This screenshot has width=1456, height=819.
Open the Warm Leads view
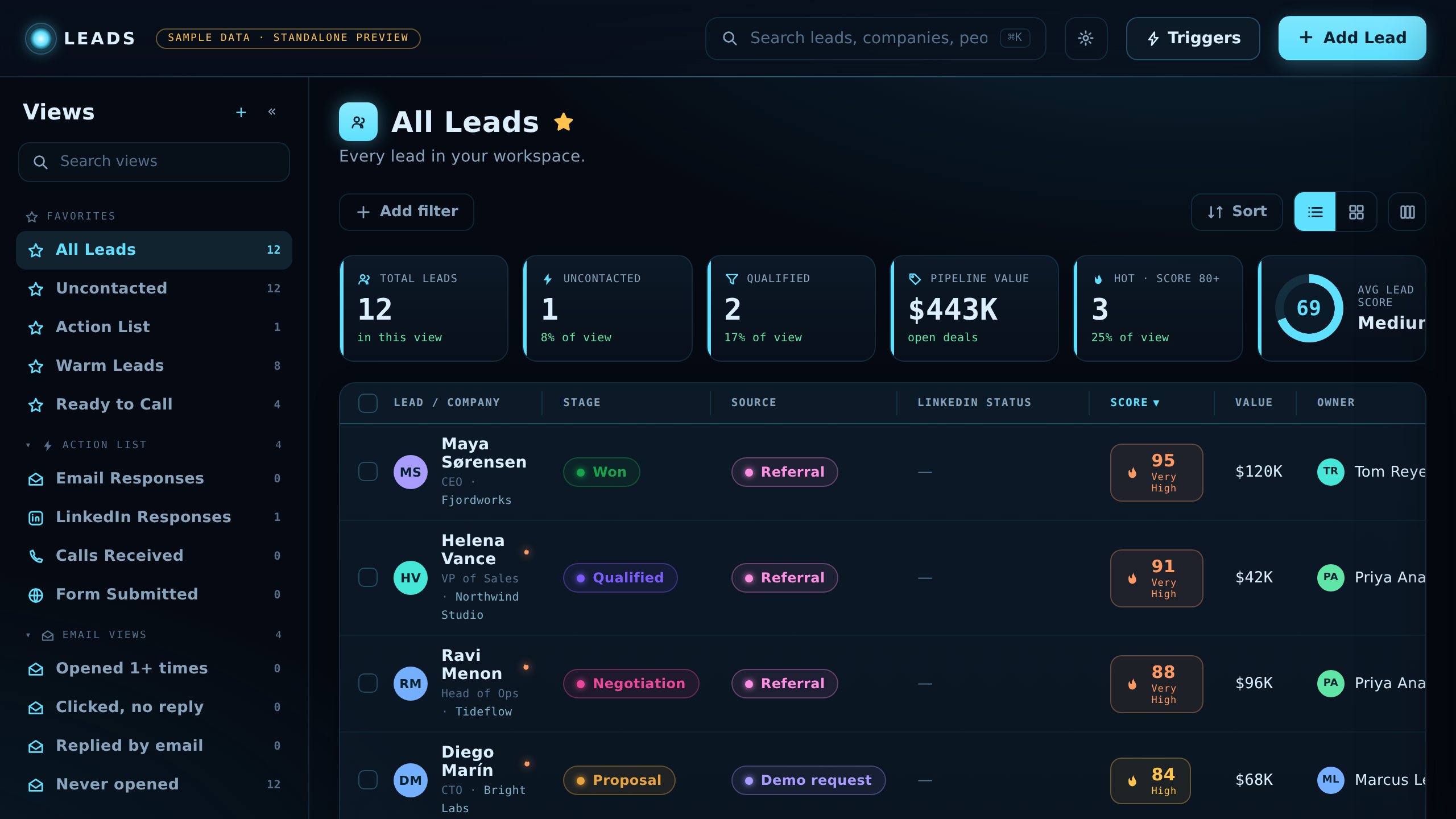coord(154,366)
